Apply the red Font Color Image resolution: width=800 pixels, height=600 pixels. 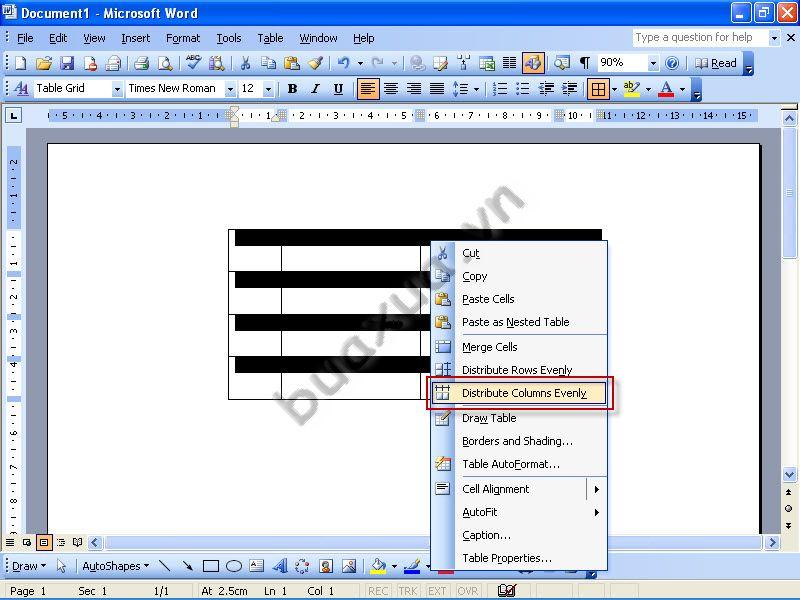coord(666,89)
